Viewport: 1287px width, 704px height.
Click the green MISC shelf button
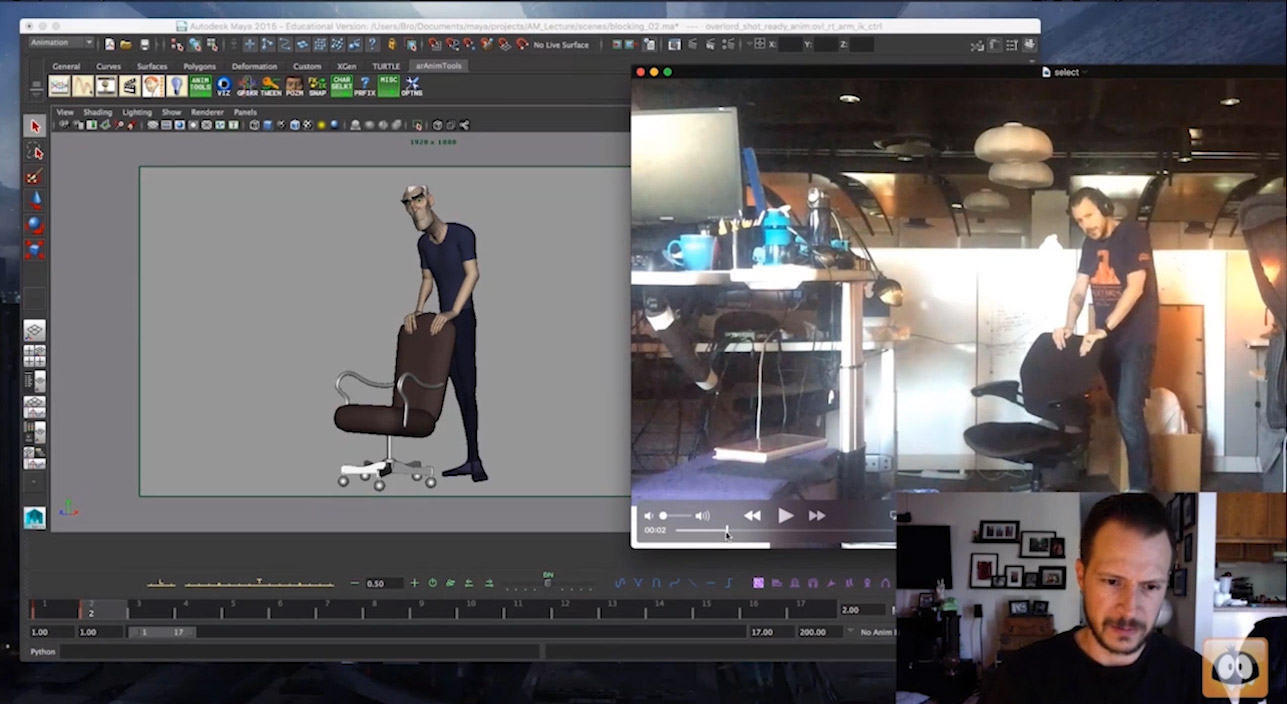coord(388,86)
